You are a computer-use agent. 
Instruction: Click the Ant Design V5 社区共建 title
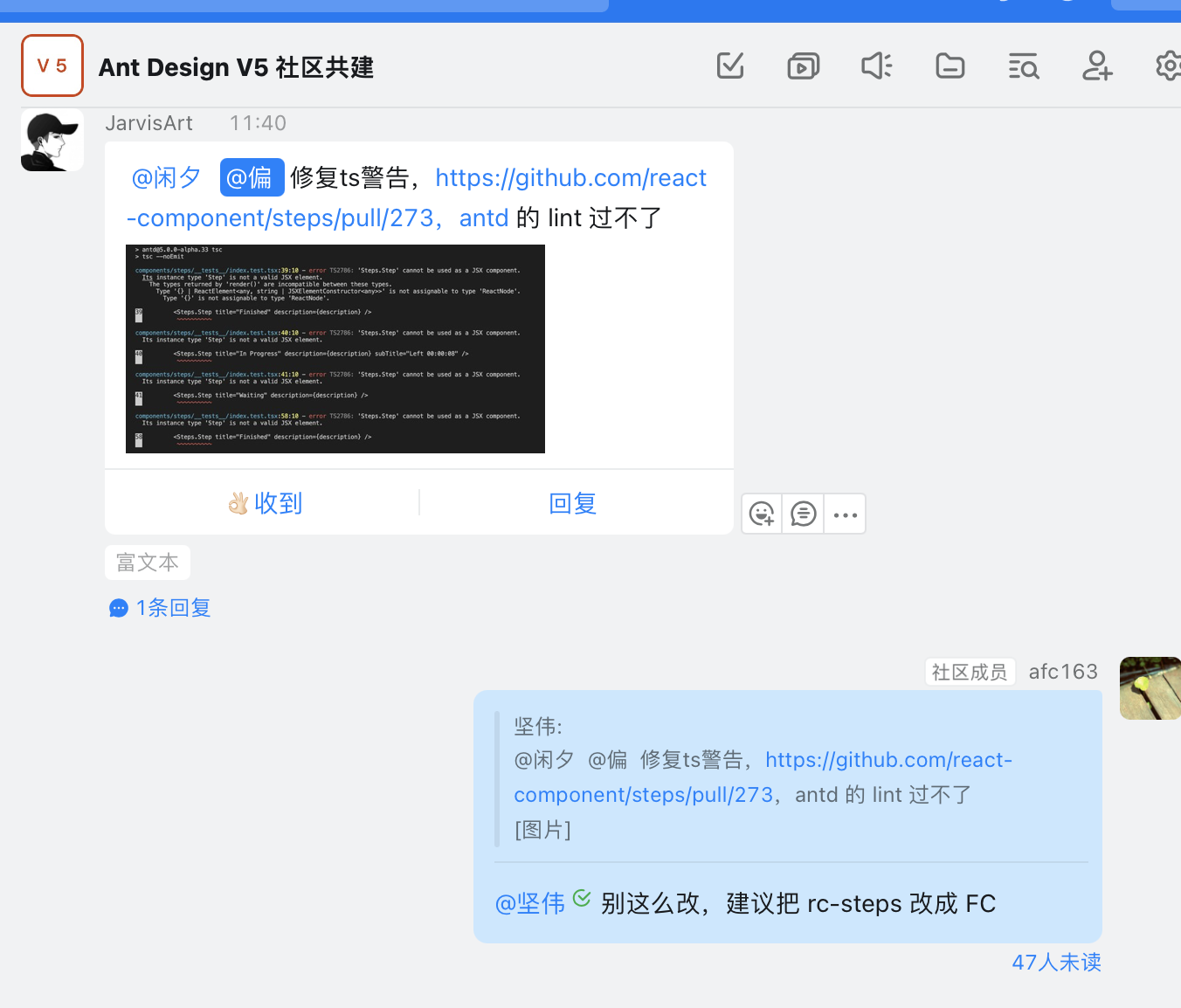pyautogui.click(x=236, y=67)
